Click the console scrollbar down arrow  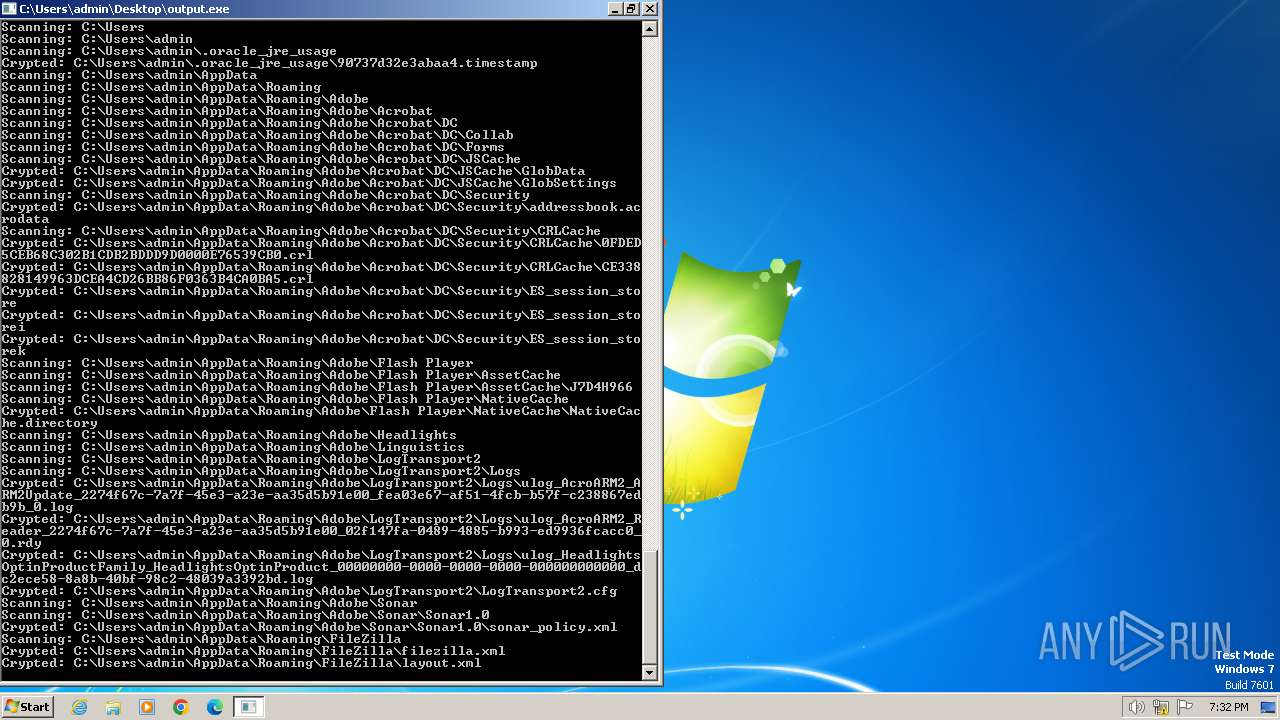pyautogui.click(x=650, y=673)
